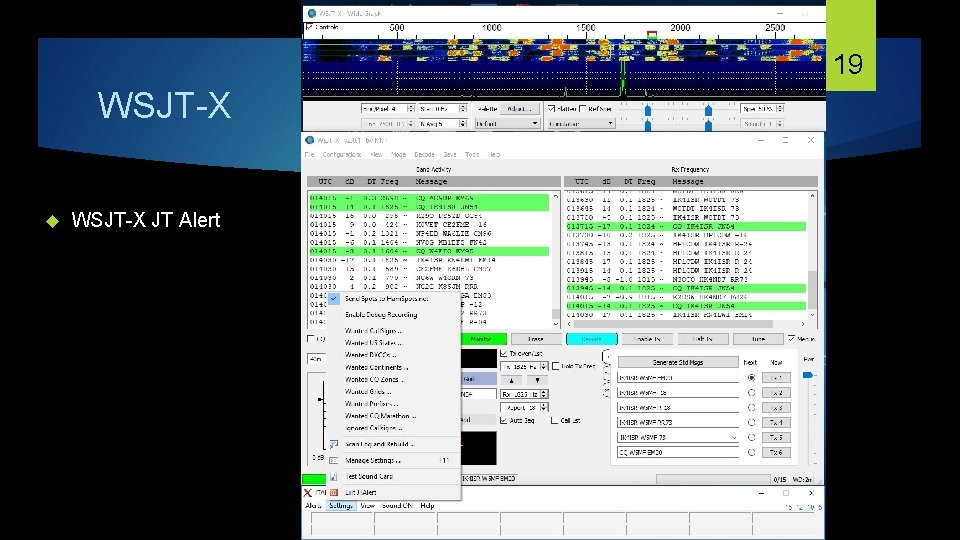Open the View menu in JTAlert
The height and width of the screenshot is (540, 960).
[367, 506]
